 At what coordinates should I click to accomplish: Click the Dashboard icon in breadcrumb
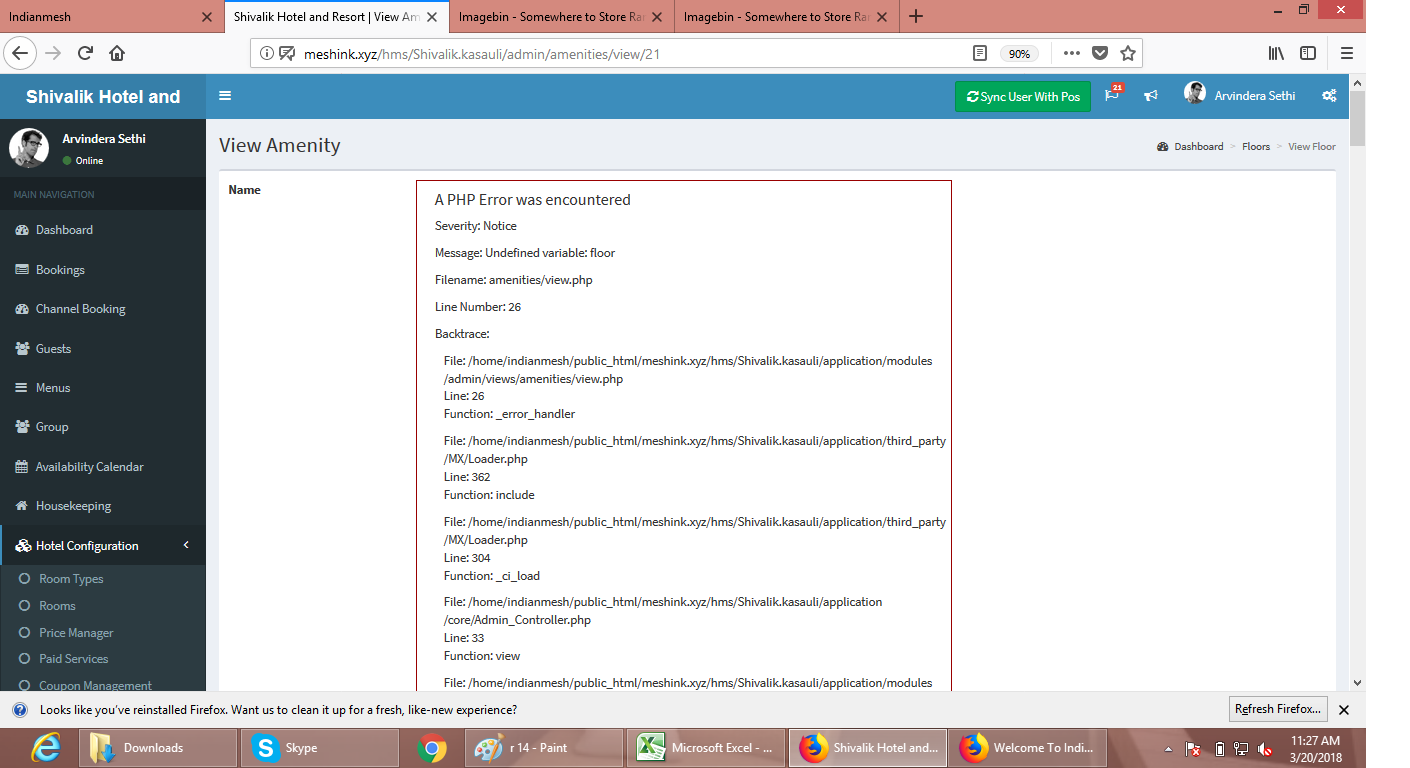coord(1163,147)
